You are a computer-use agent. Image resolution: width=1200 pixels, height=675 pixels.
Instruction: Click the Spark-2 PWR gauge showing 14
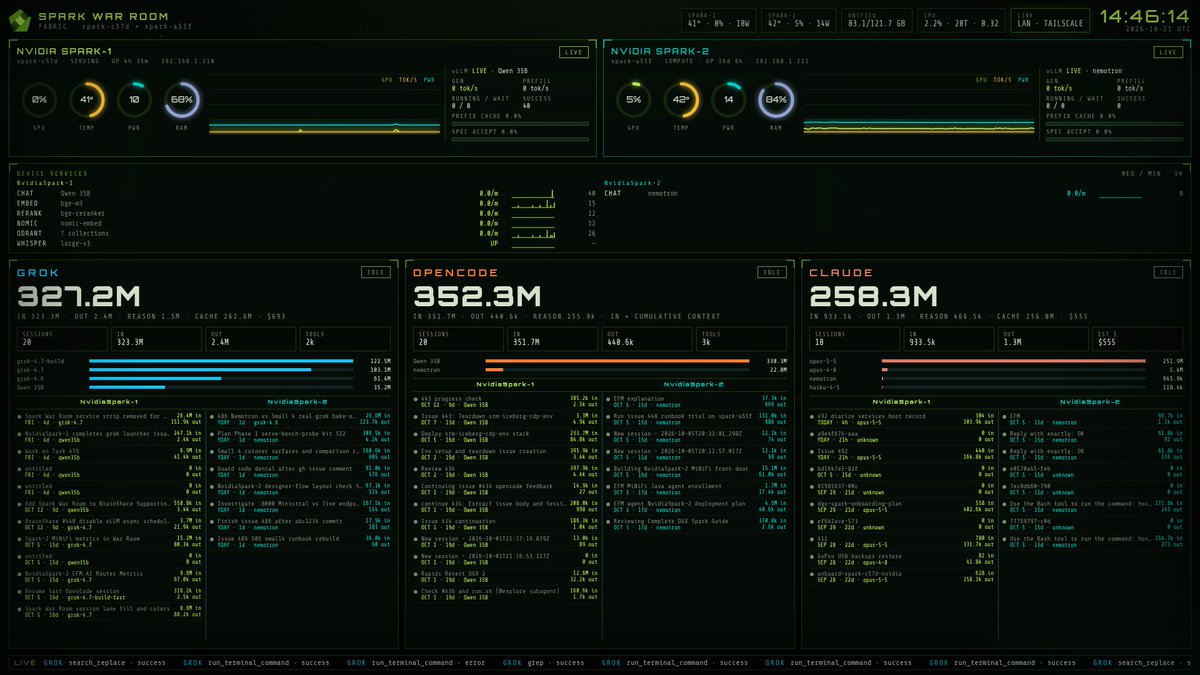pos(728,100)
